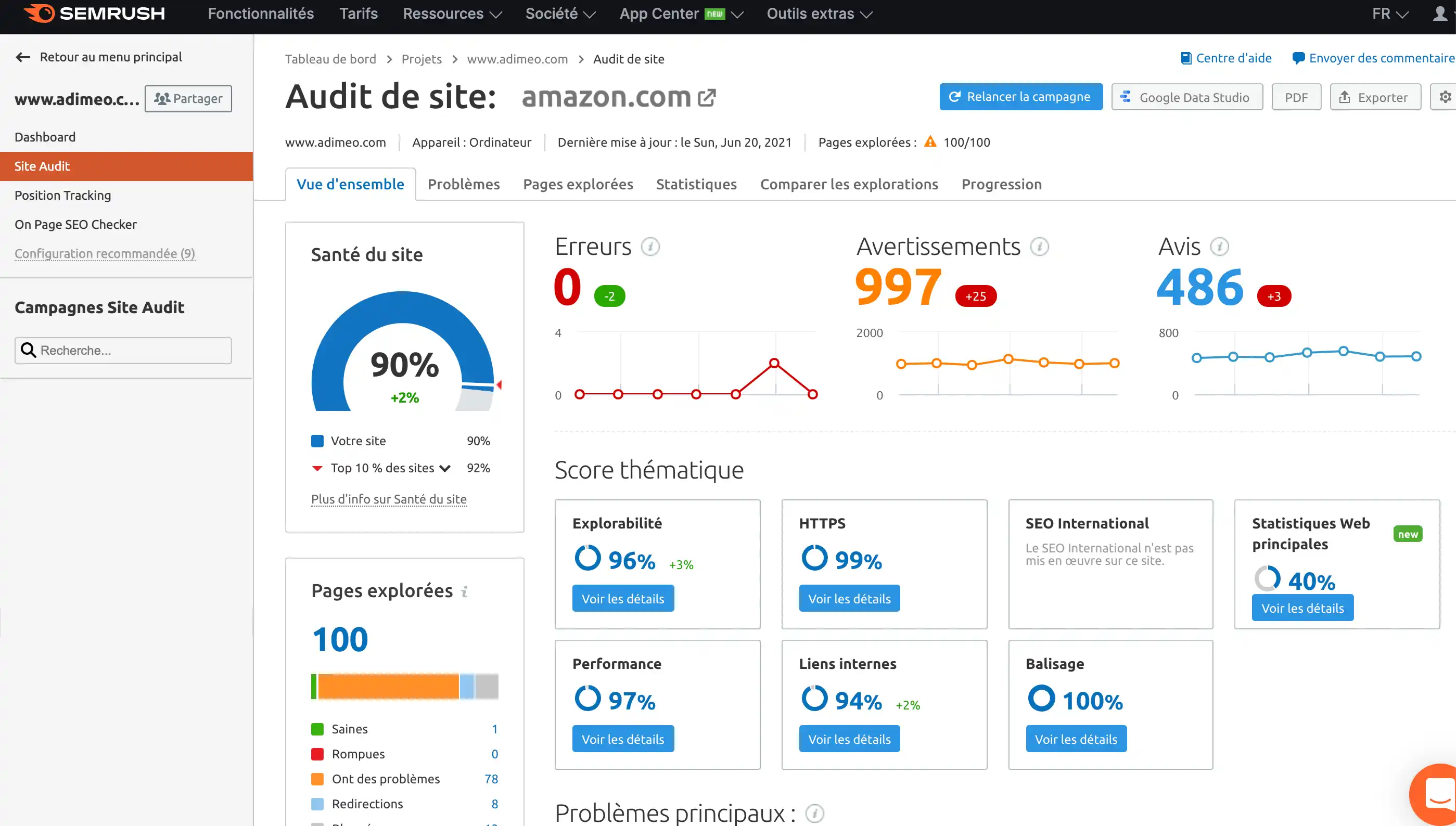Expand Top 10 % des sites dropdown
This screenshot has height=826, width=1456.
tap(445, 469)
